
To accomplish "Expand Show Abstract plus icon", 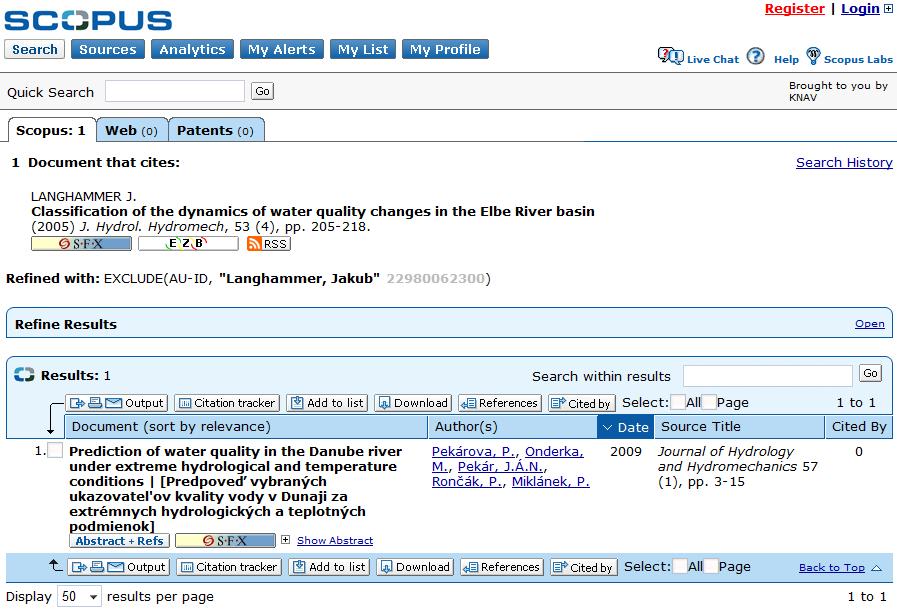I will [285, 539].
